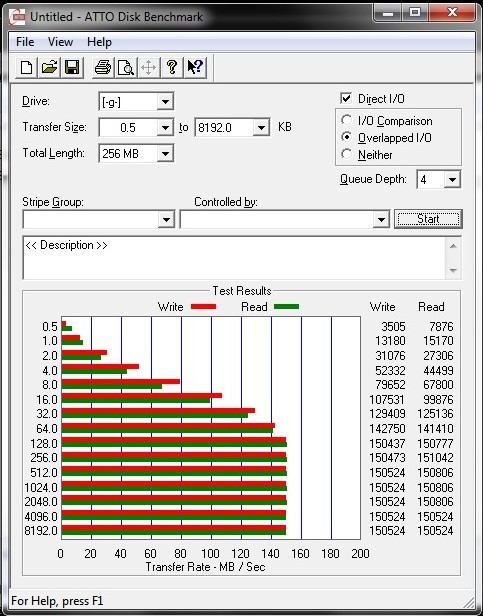Open the Drive dropdown showing [-g-]

coord(165,102)
